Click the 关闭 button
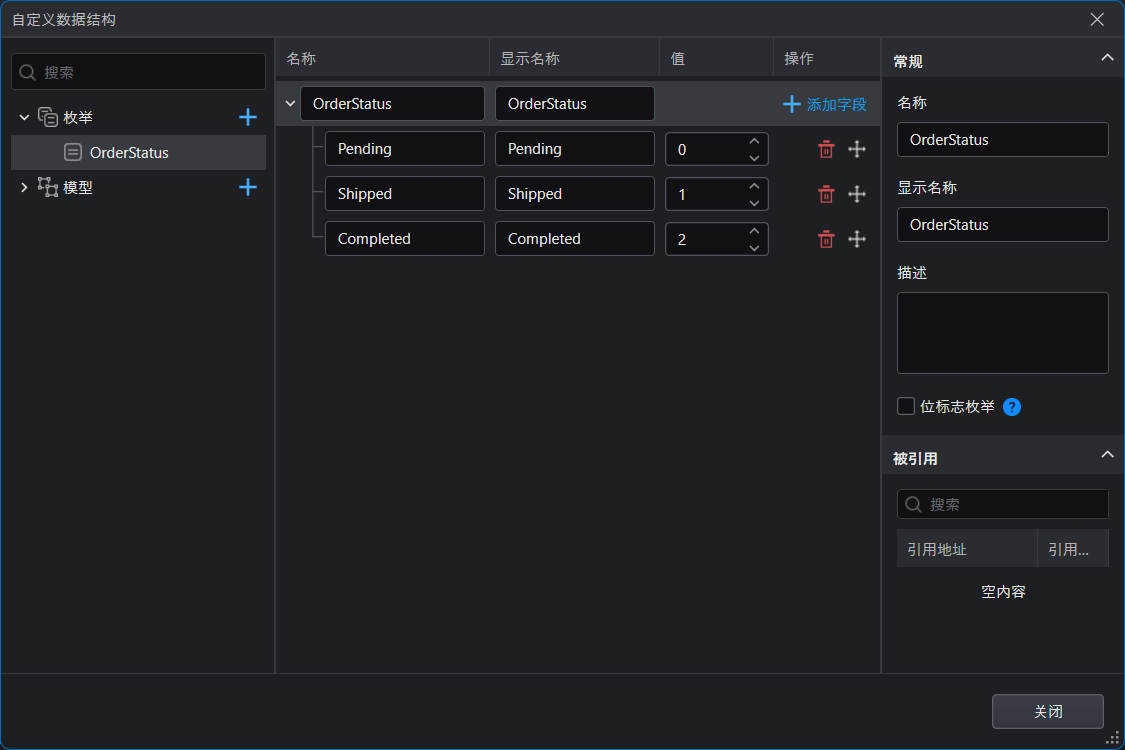Screen dimensions: 1125x750 tap(1048, 711)
